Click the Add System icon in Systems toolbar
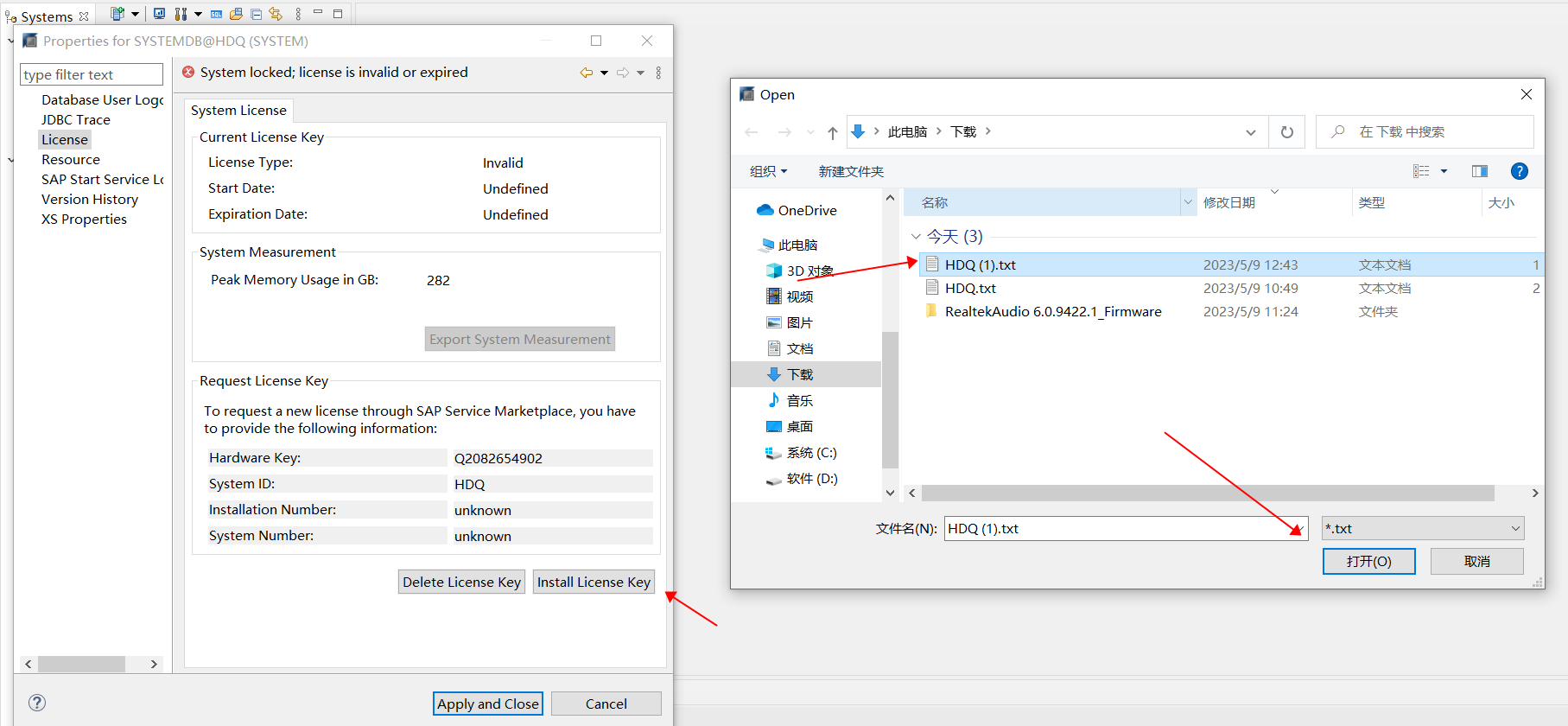This screenshot has width=1568, height=726. 117,14
